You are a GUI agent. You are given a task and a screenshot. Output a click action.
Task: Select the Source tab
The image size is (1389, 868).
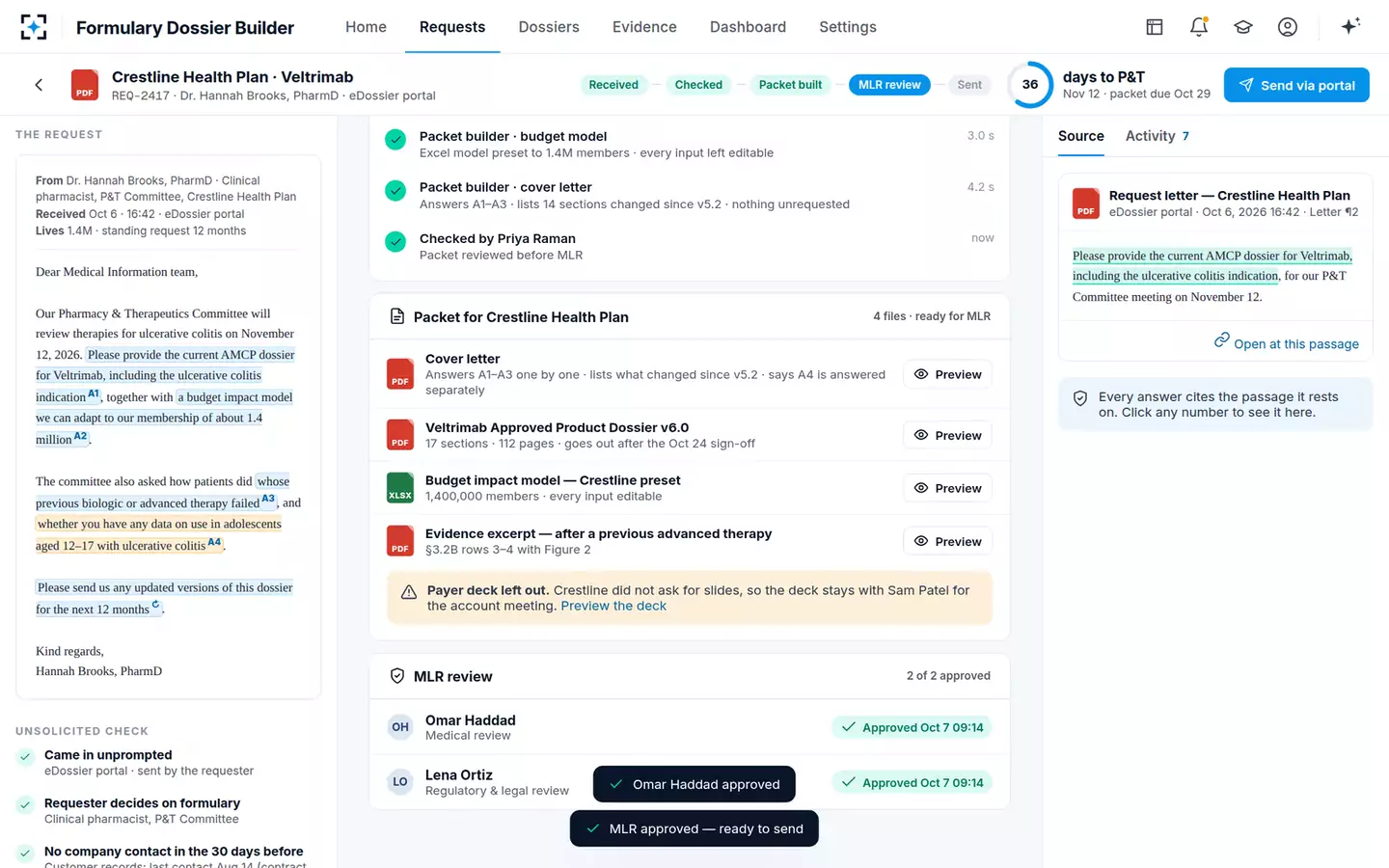tap(1081, 136)
